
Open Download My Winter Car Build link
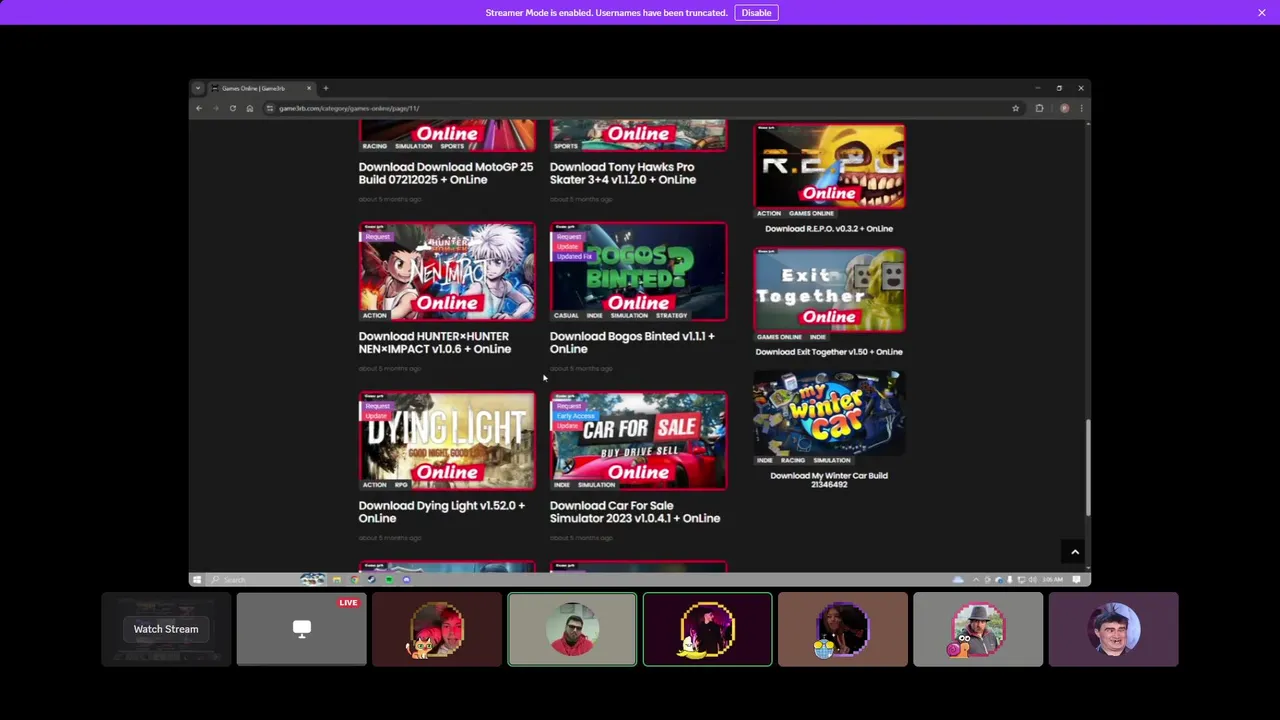(x=829, y=479)
